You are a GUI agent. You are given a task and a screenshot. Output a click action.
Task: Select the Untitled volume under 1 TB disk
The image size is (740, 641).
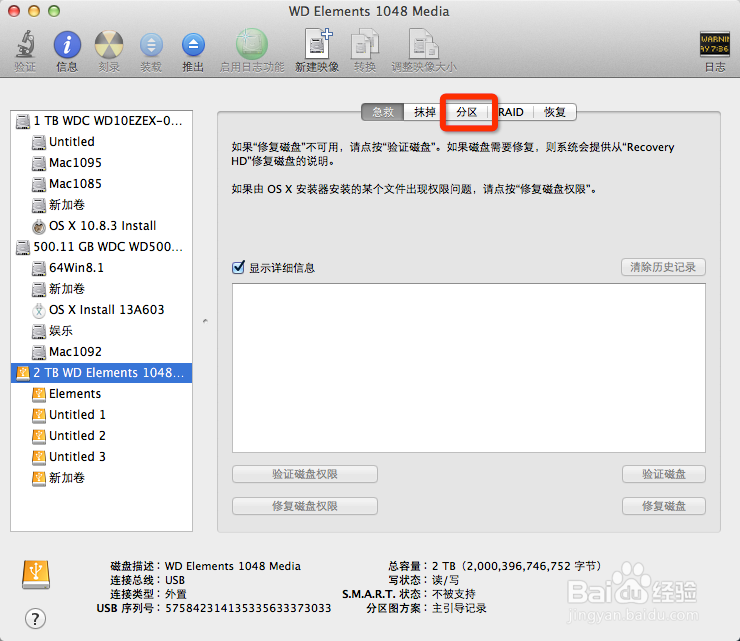click(x=101, y=142)
